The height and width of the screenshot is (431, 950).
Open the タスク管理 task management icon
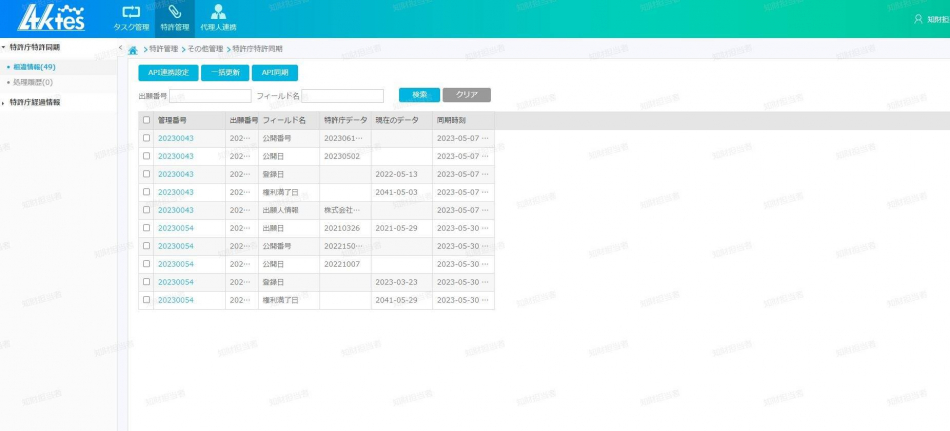[x=130, y=12]
